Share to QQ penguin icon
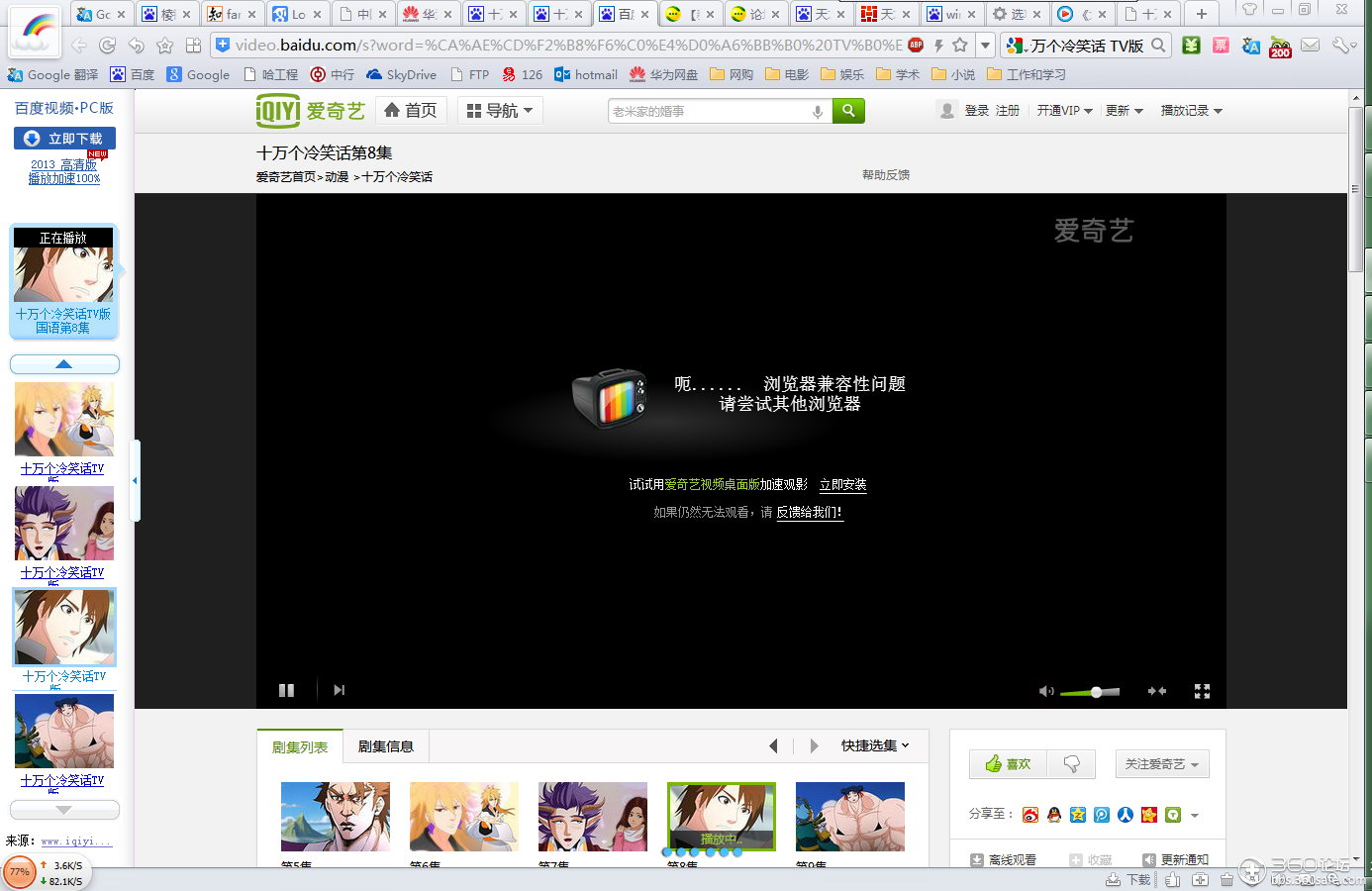 pyautogui.click(x=1054, y=815)
